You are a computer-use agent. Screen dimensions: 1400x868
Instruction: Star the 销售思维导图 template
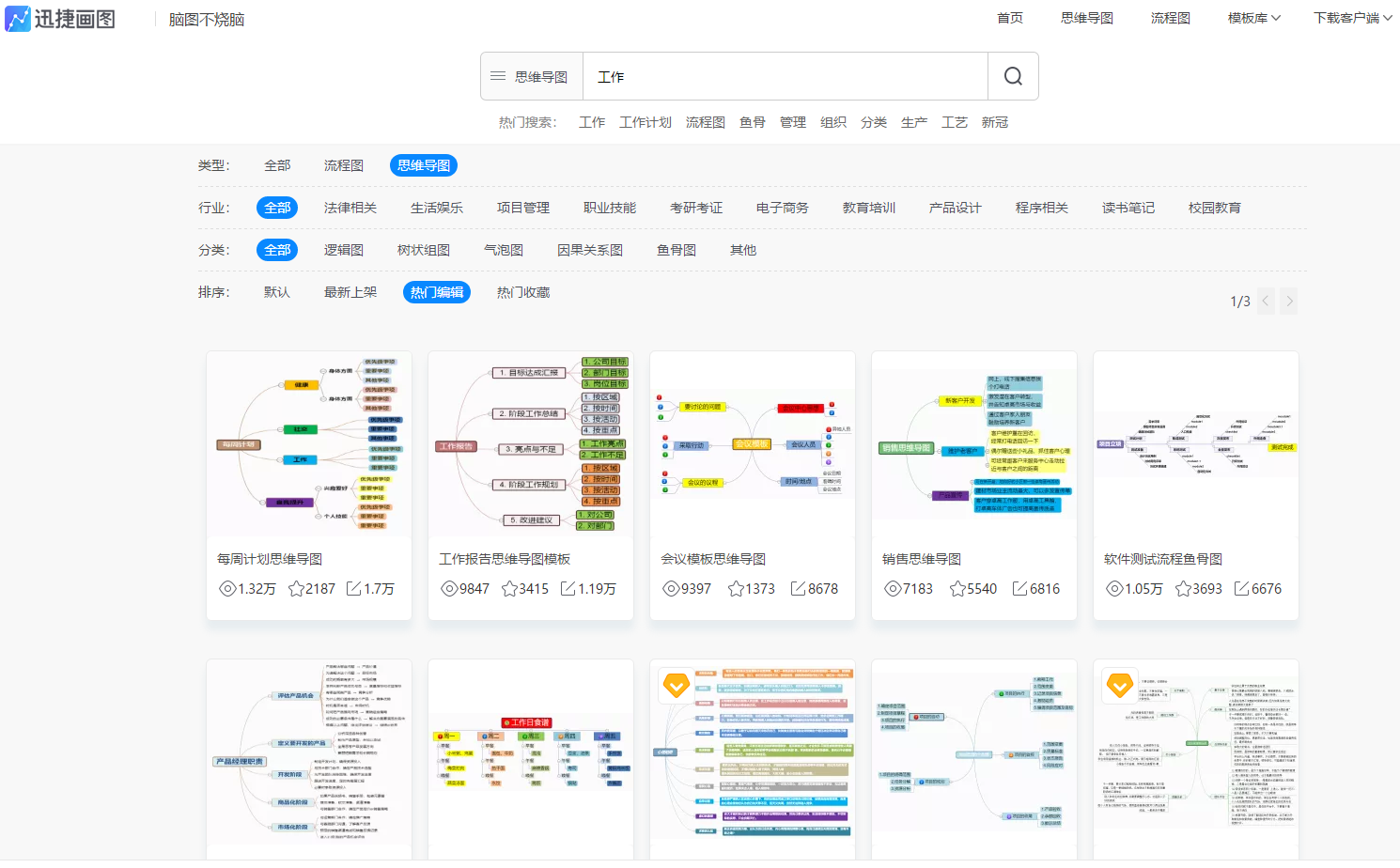(x=959, y=588)
